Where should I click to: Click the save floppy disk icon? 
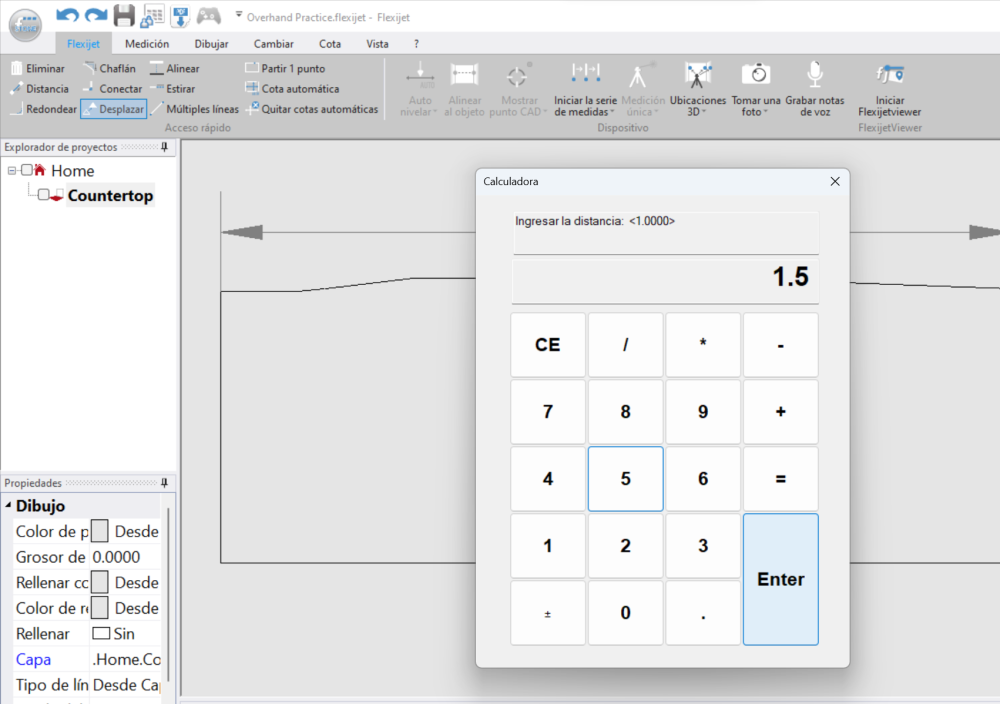[x=124, y=15]
